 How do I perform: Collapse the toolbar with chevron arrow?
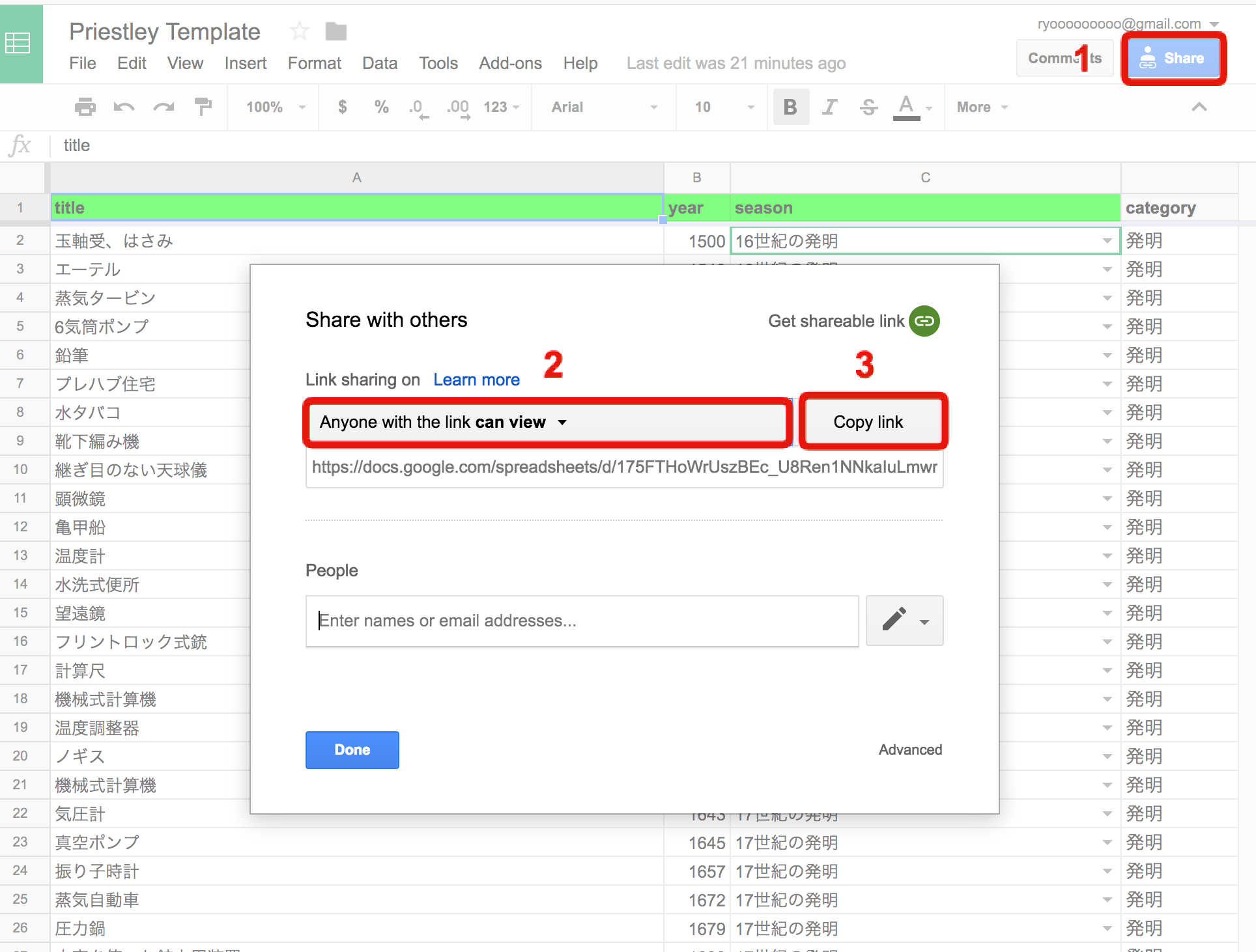point(1199,107)
